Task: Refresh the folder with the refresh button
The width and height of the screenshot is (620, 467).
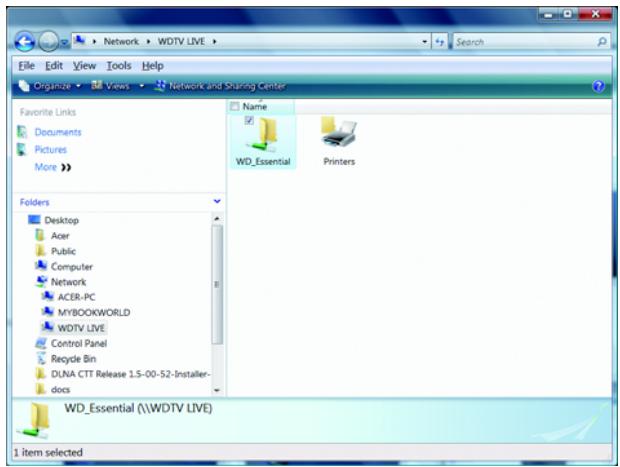Action: (x=440, y=42)
